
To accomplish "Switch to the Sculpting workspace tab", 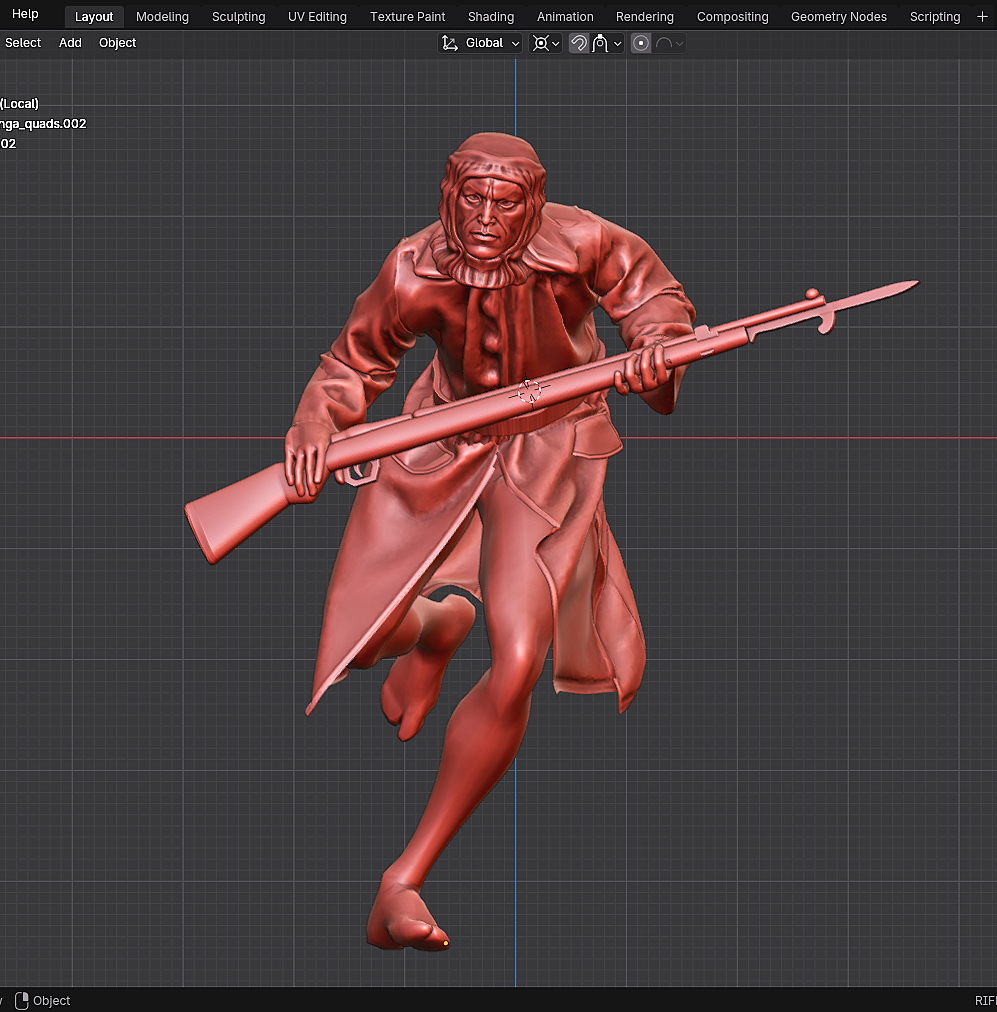I will click(239, 17).
